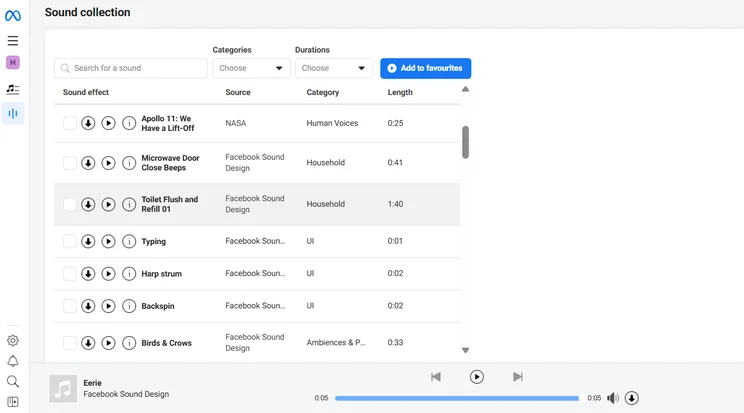Click the Search for a sound field
The image size is (744, 413).
(x=131, y=68)
